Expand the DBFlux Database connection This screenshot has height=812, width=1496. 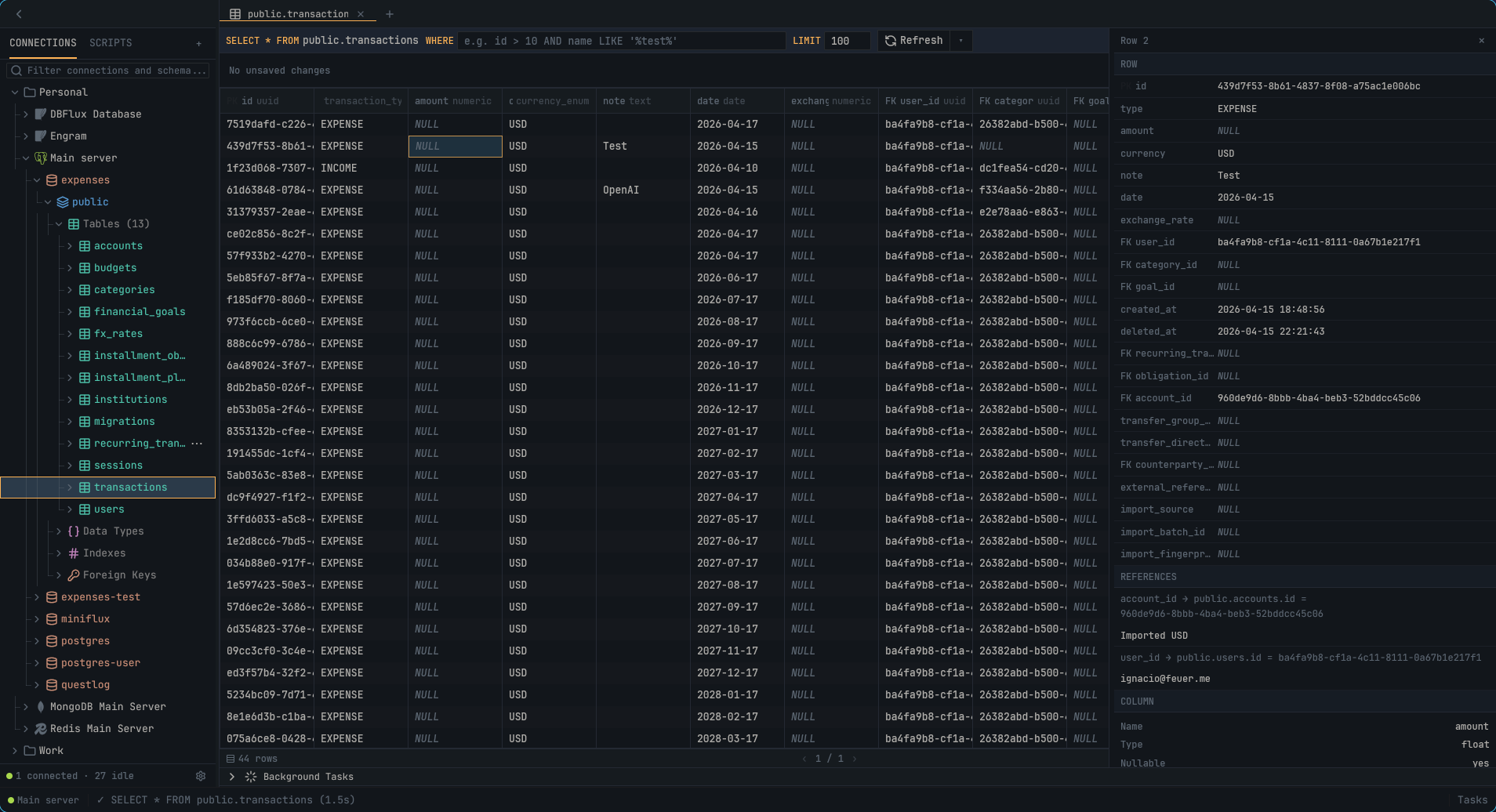click(x=26, y=114)
